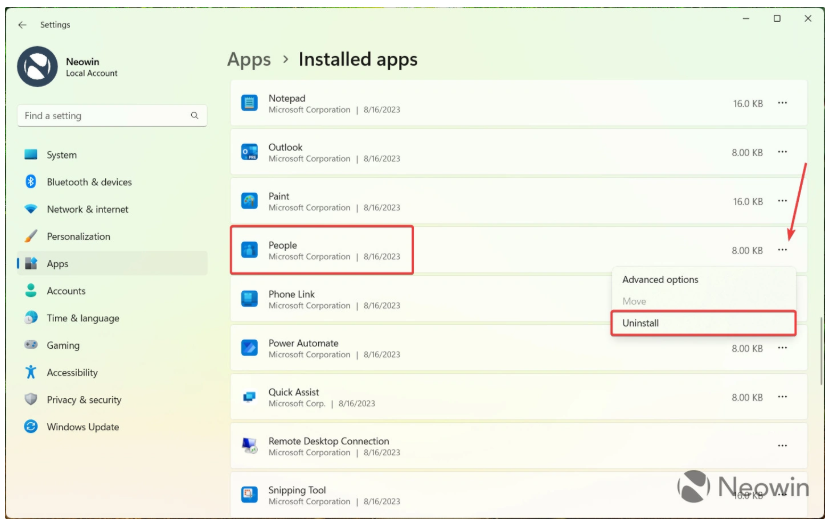
Task: Click the Apps breadcrumb link
Action: pos(249,59)
